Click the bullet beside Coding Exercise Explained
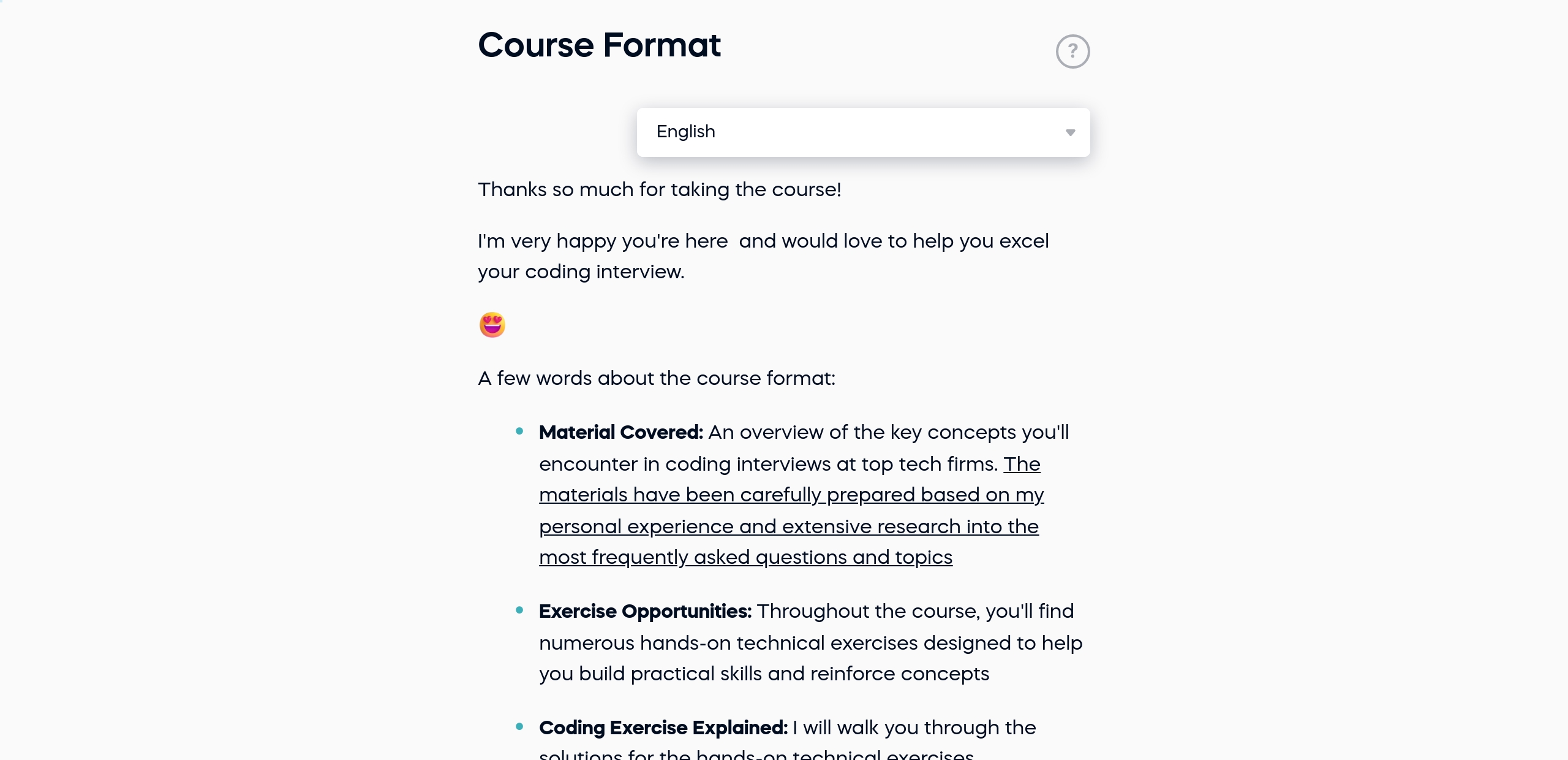The image size is (1568, 760). [520, 727]
